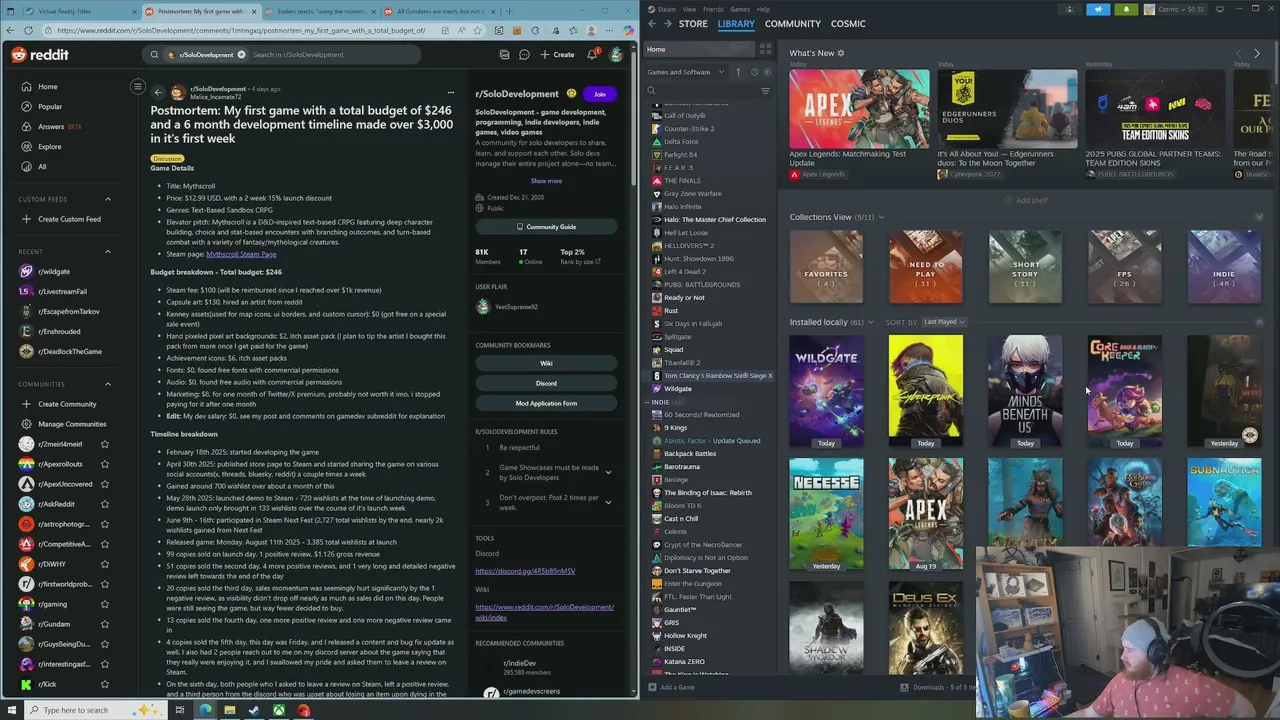Open the Mod Application Form bookmark
The width and height of the screenshot is (1280, 720).
[546, 403]
